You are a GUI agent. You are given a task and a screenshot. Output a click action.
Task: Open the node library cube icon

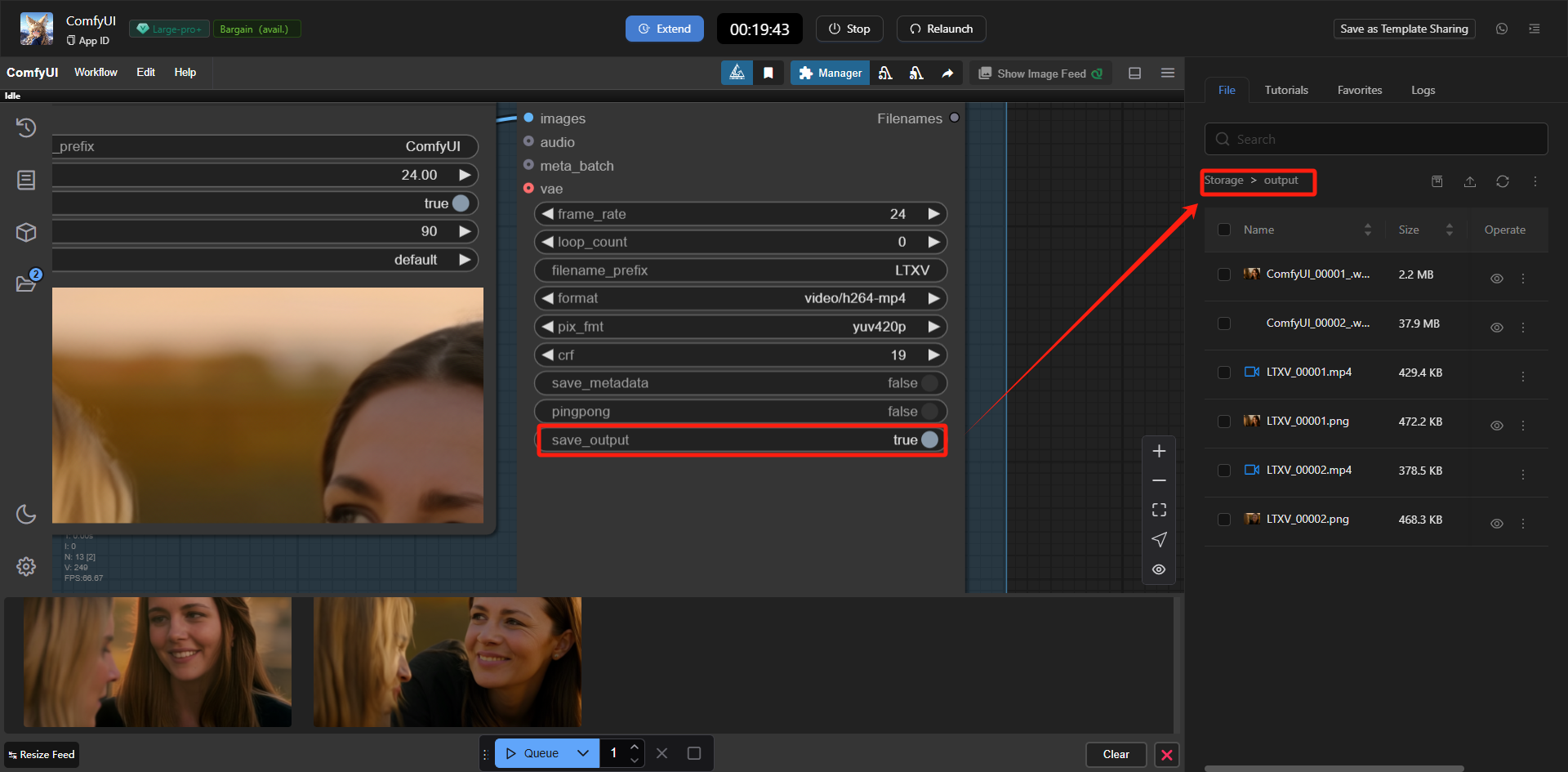point(26,233)
